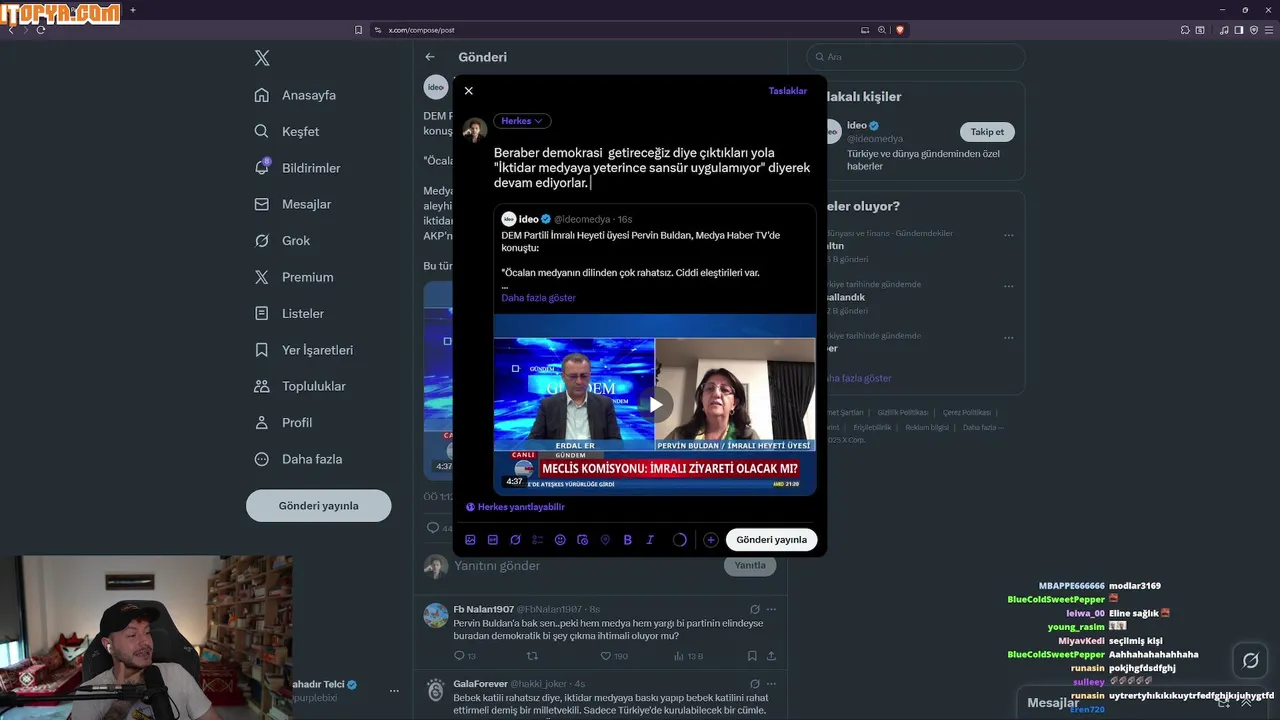The image size is (1280, 720).
Task: Schedule the post with calendar icon
Action: (x=583, y=540)
